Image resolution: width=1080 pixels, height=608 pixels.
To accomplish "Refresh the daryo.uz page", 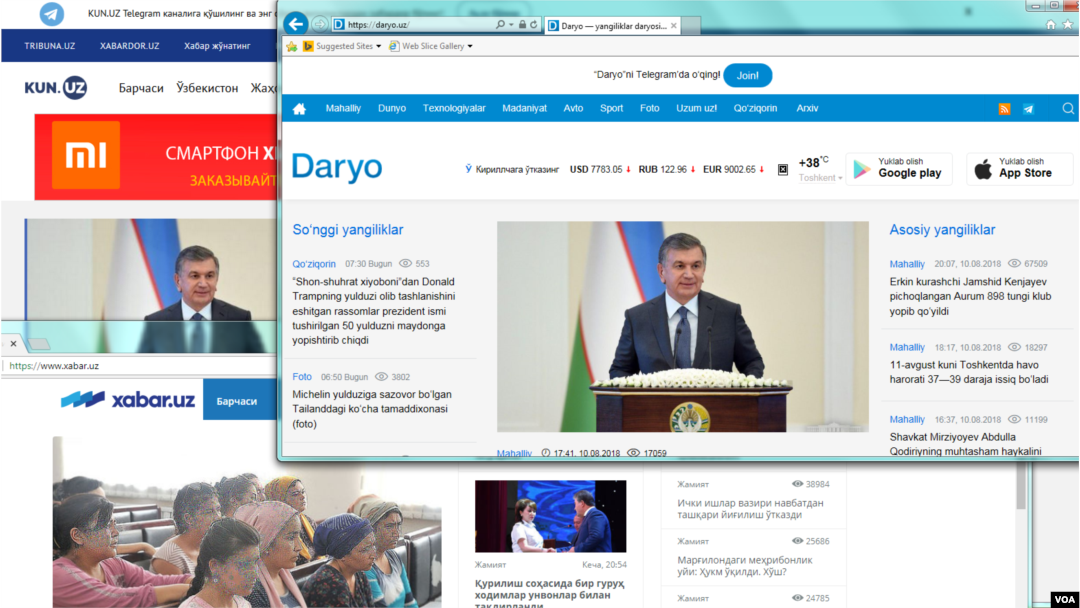I will 534,24.
